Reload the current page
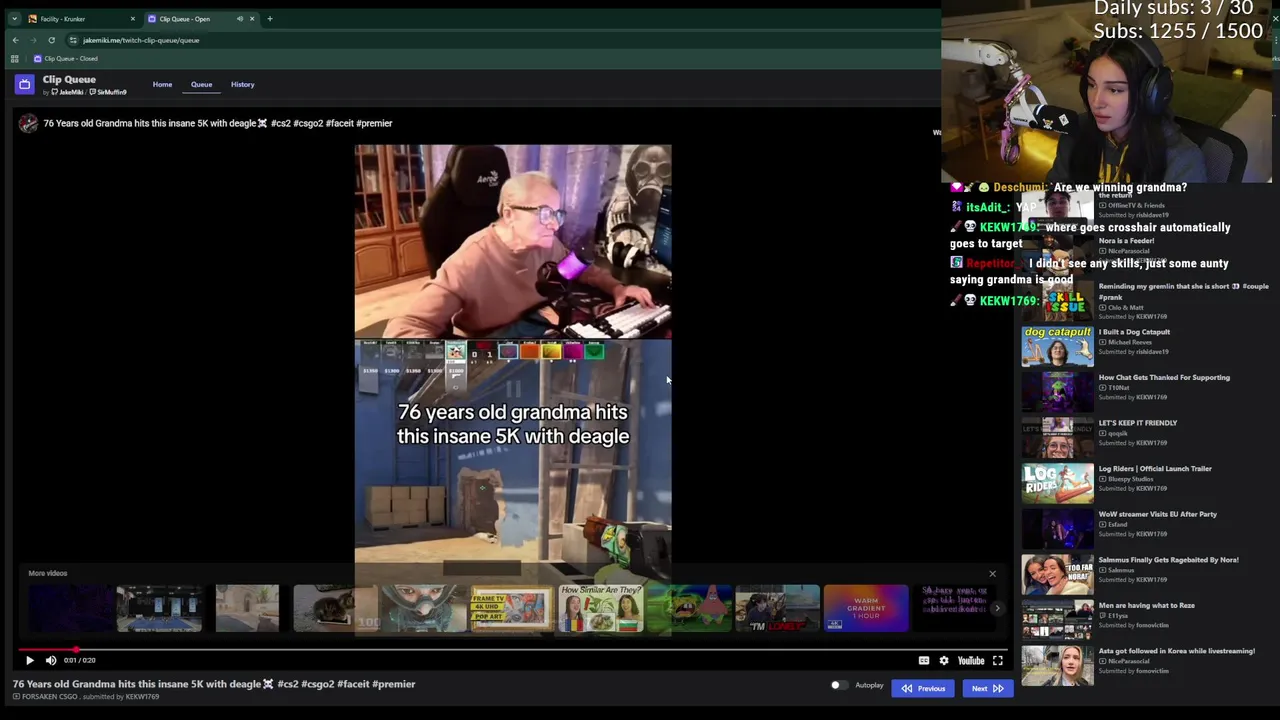 (x=51, y=40)
